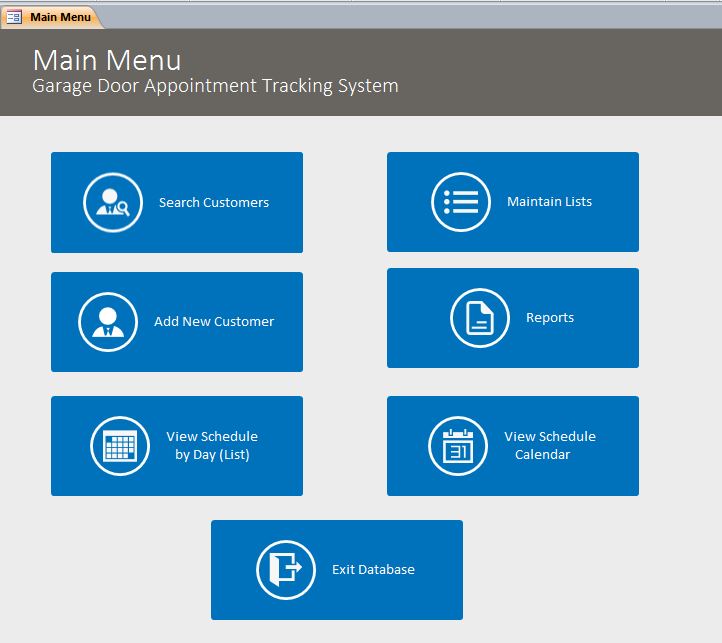
Task: Click the person icon for Add New Customer
Action: coord(108,322)
